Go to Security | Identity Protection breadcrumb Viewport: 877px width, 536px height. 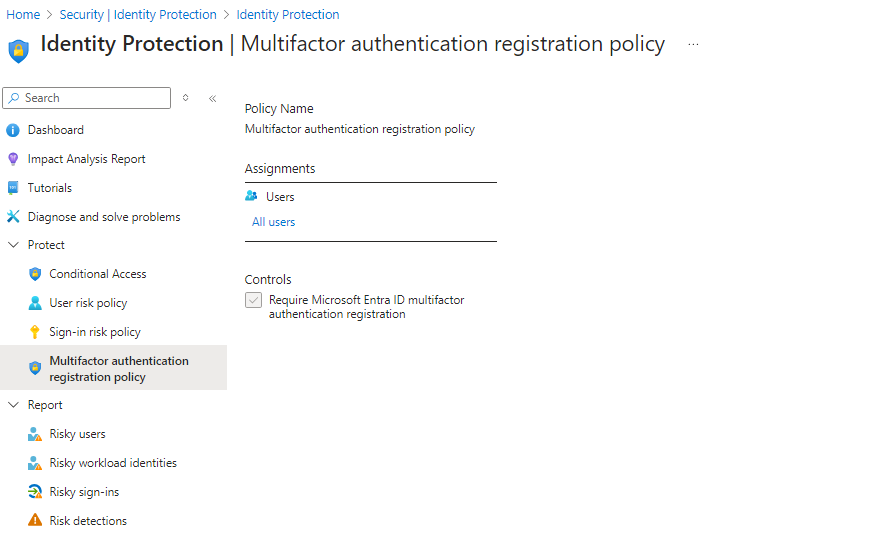click(138, 15)
